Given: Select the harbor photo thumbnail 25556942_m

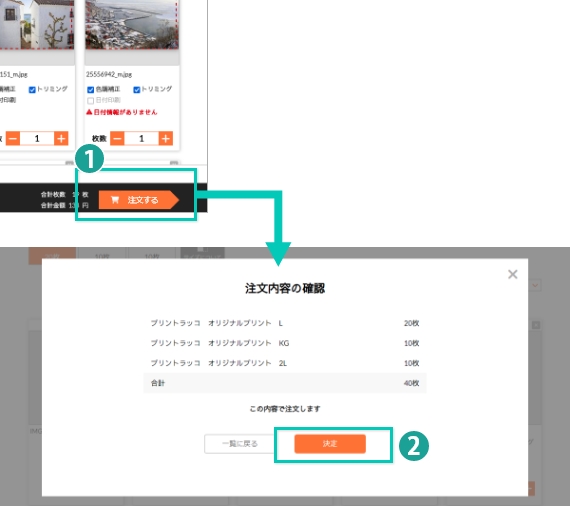Looking at the screenshot, I should coord(132,24).
